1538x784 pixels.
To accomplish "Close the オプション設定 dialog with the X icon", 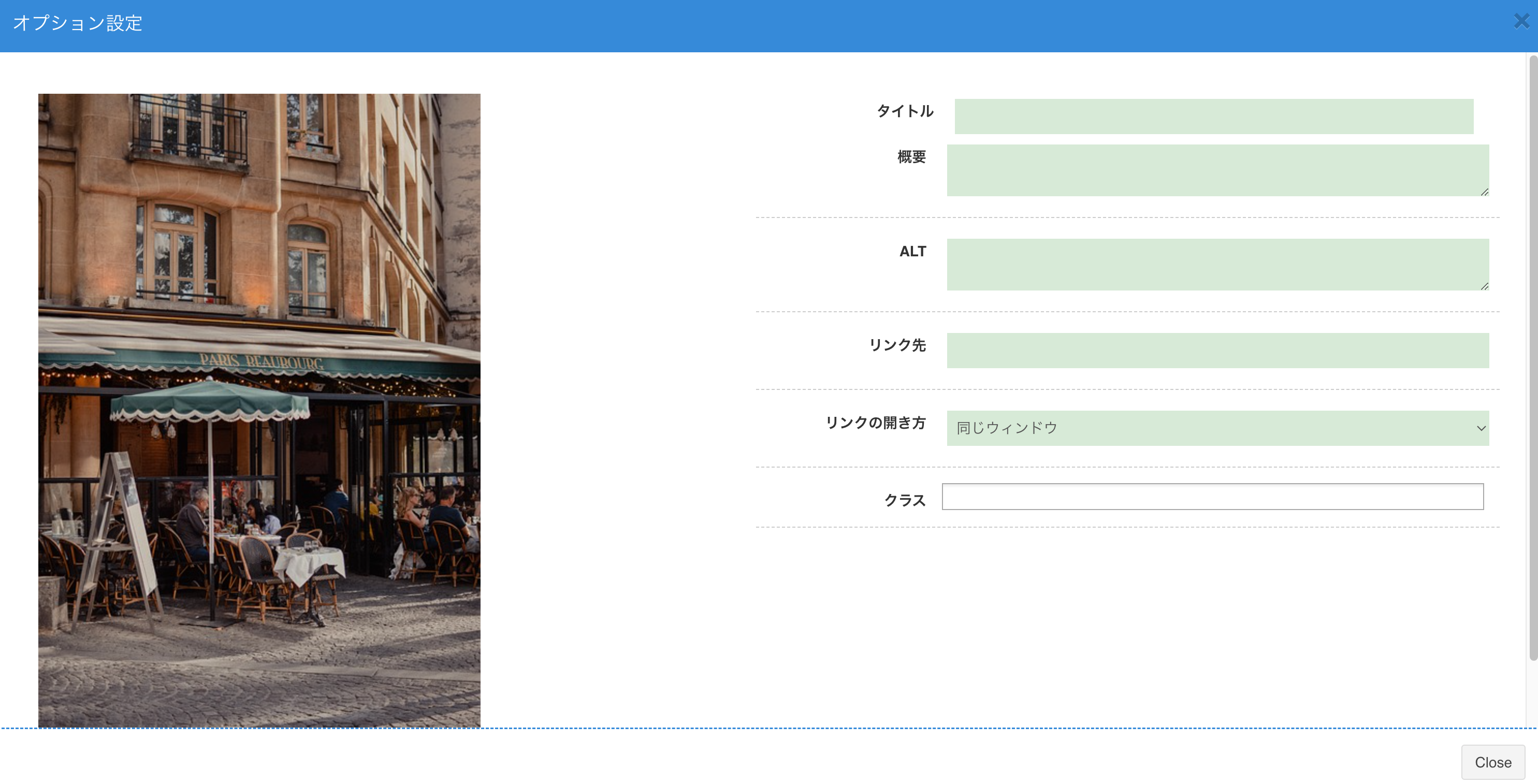I will (x=1521, y=22).
